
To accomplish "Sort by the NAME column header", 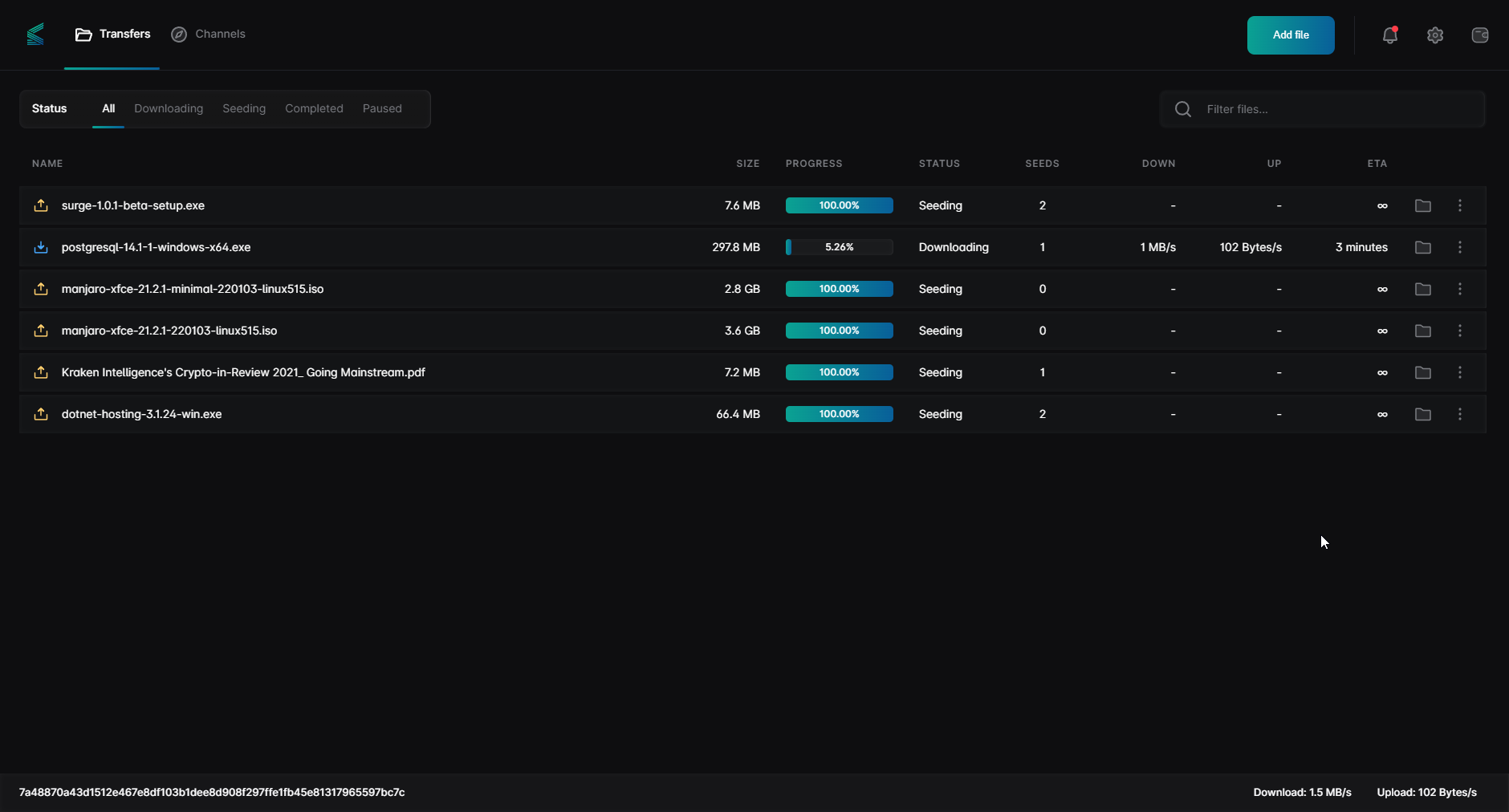I will click(x=47, y=164).
